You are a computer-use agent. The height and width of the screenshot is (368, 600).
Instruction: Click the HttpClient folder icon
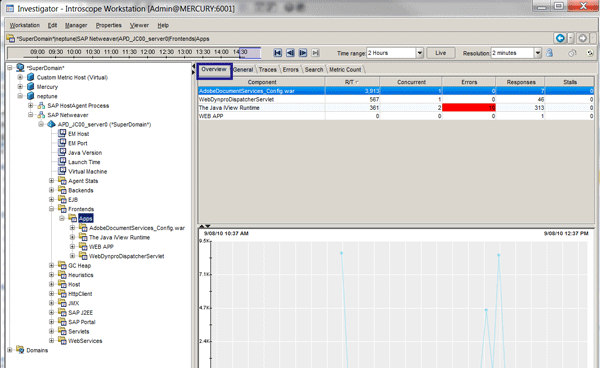62,293
